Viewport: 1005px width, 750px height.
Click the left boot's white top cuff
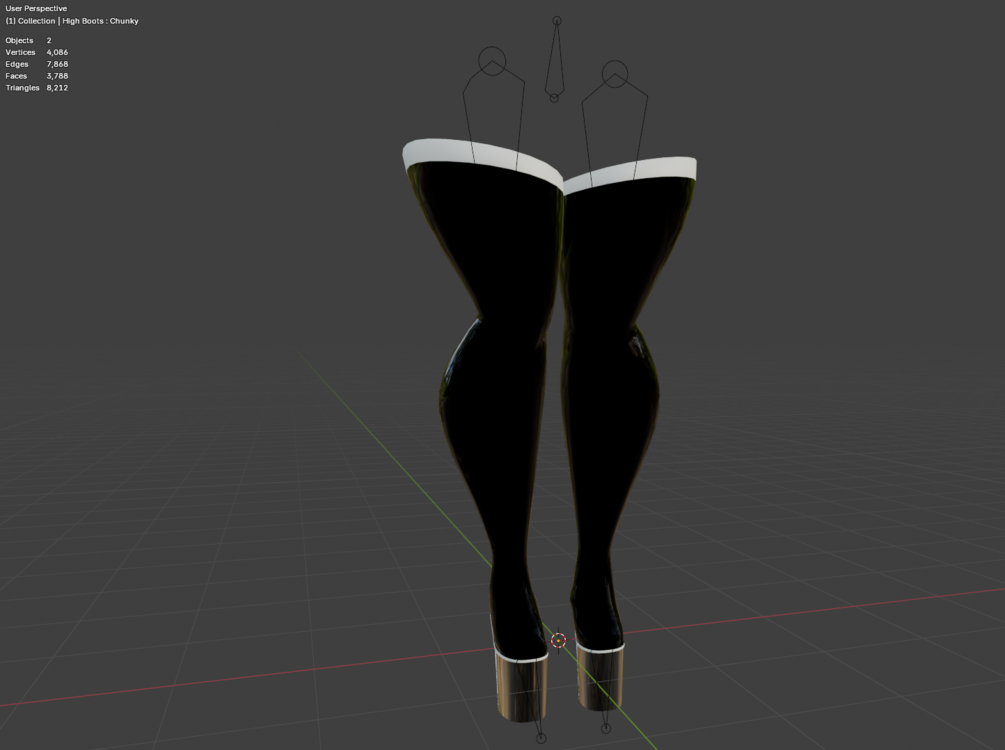(482, 160)
